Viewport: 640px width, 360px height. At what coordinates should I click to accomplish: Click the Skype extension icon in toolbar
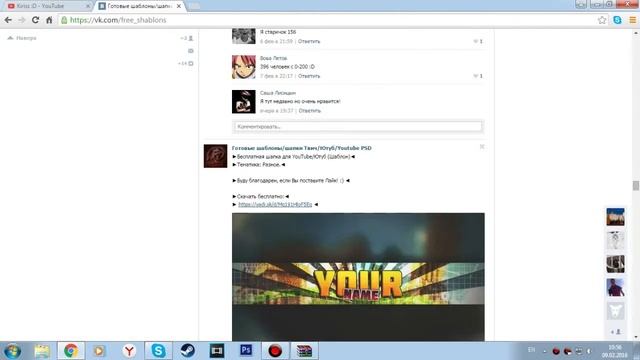tap(617, 20)
